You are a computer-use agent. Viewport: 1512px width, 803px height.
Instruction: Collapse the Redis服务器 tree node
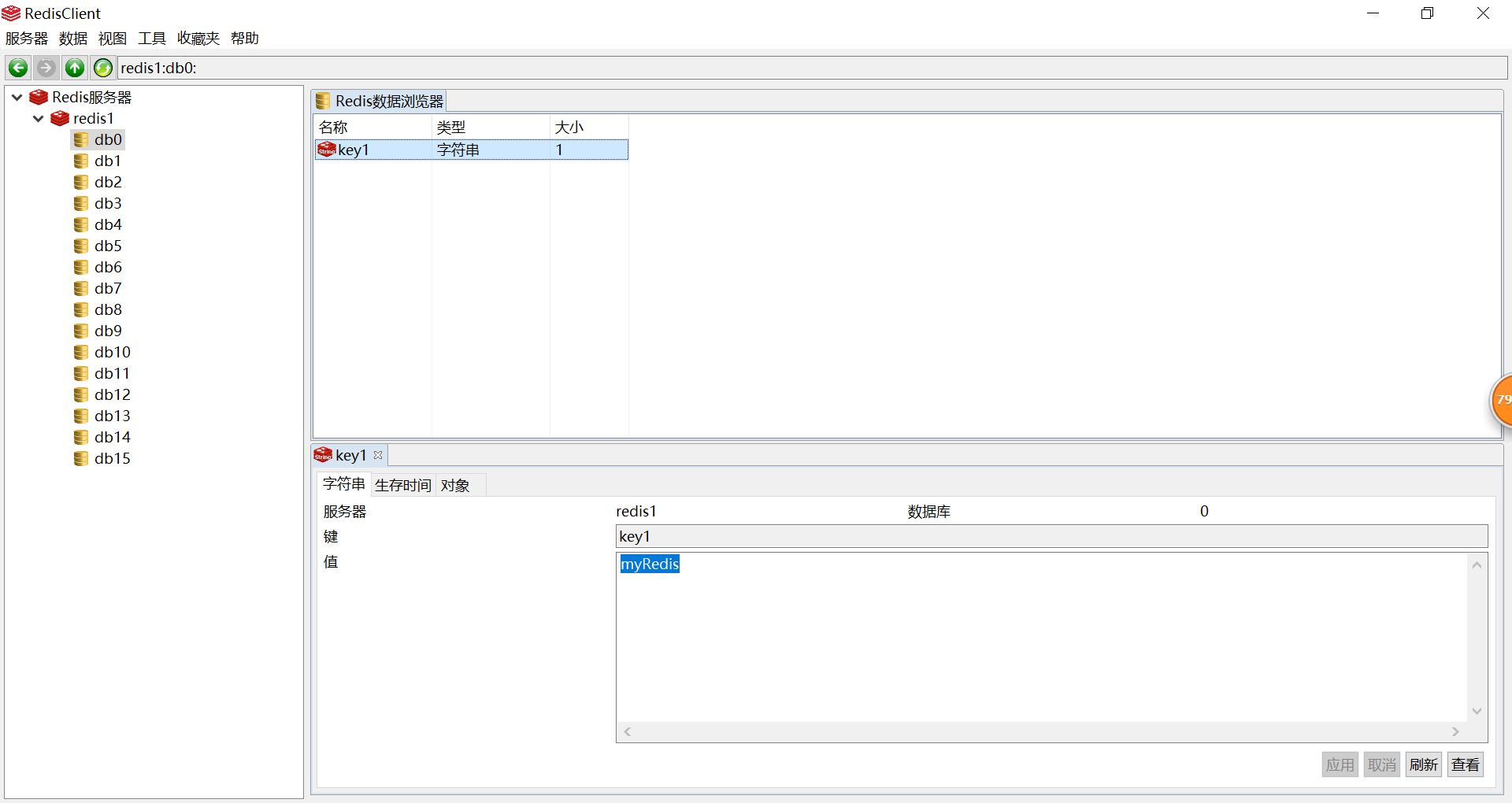coord(17,97)
